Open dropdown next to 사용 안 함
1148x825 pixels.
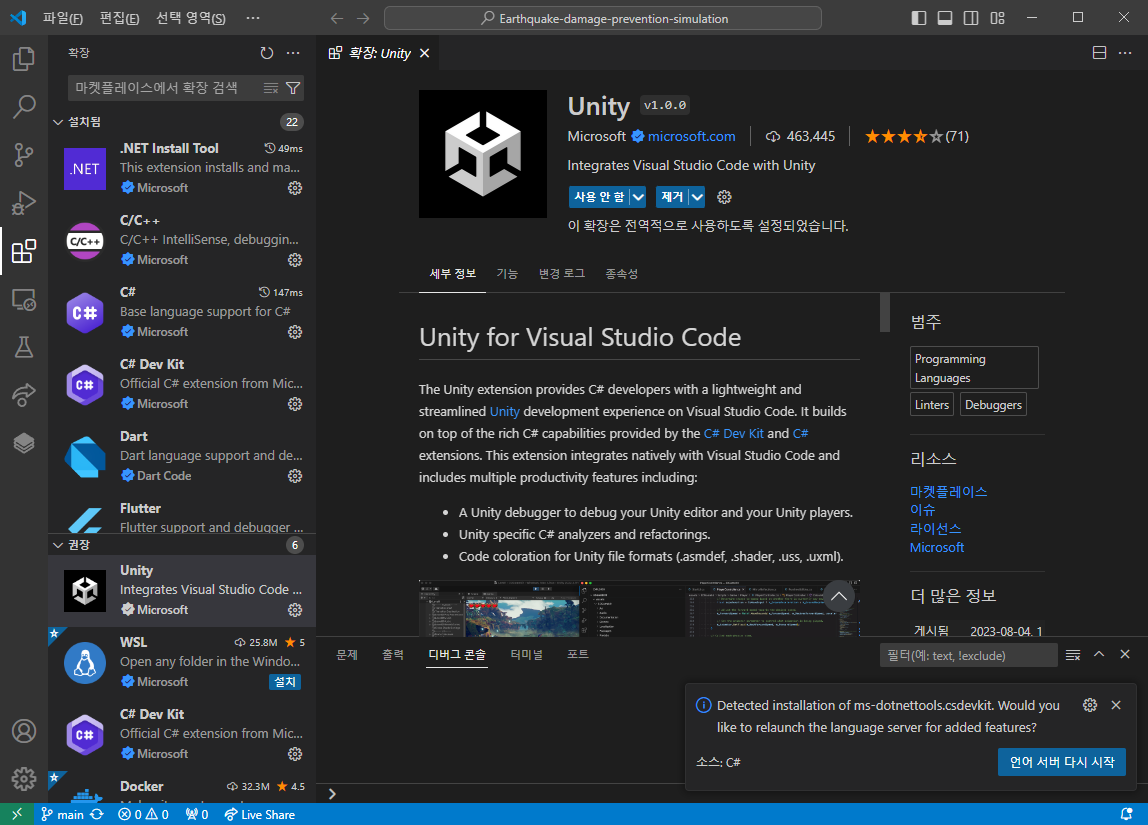(x=638, y=197)
